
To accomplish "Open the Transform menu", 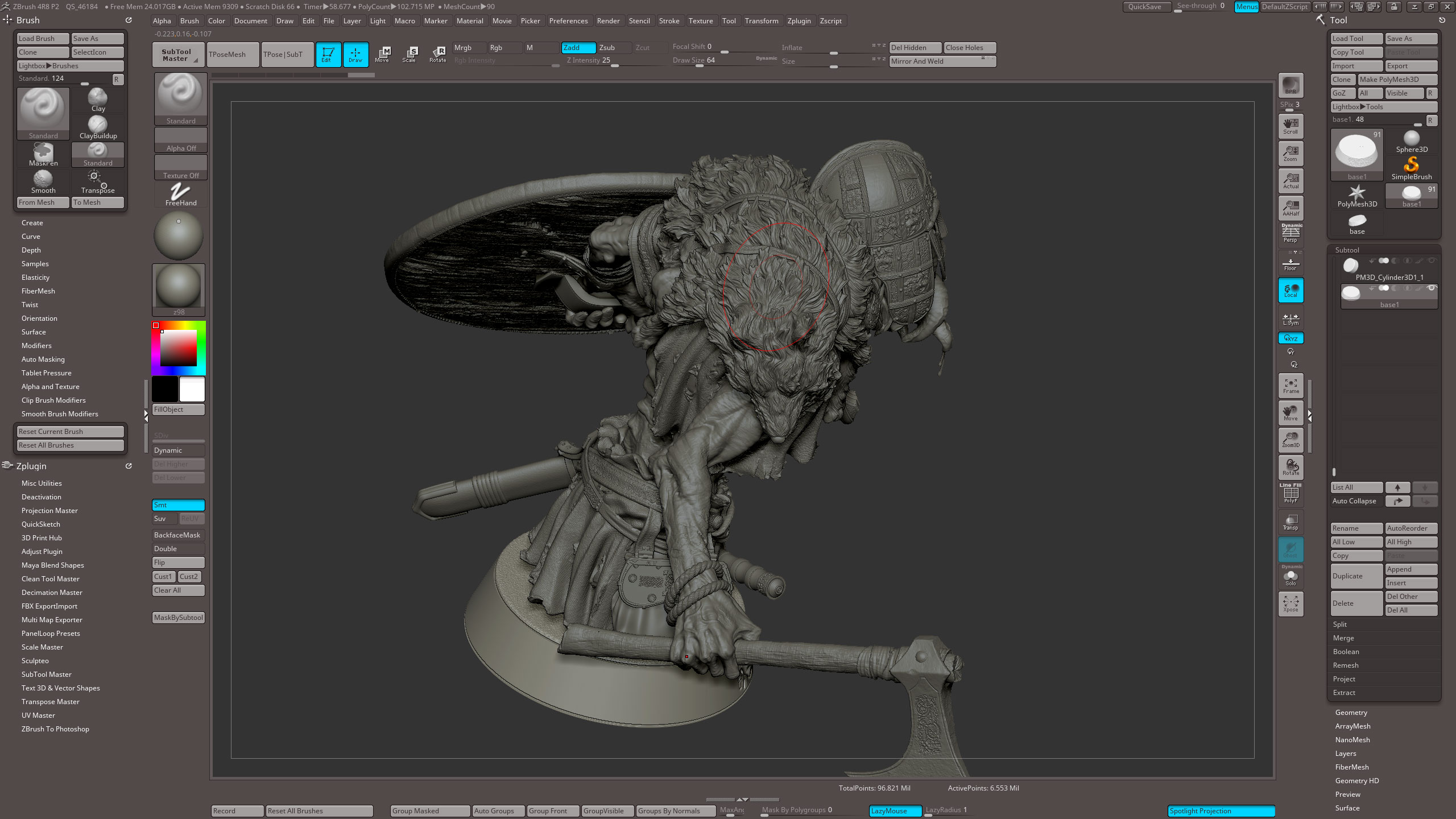I will click(x=762, y=21).
